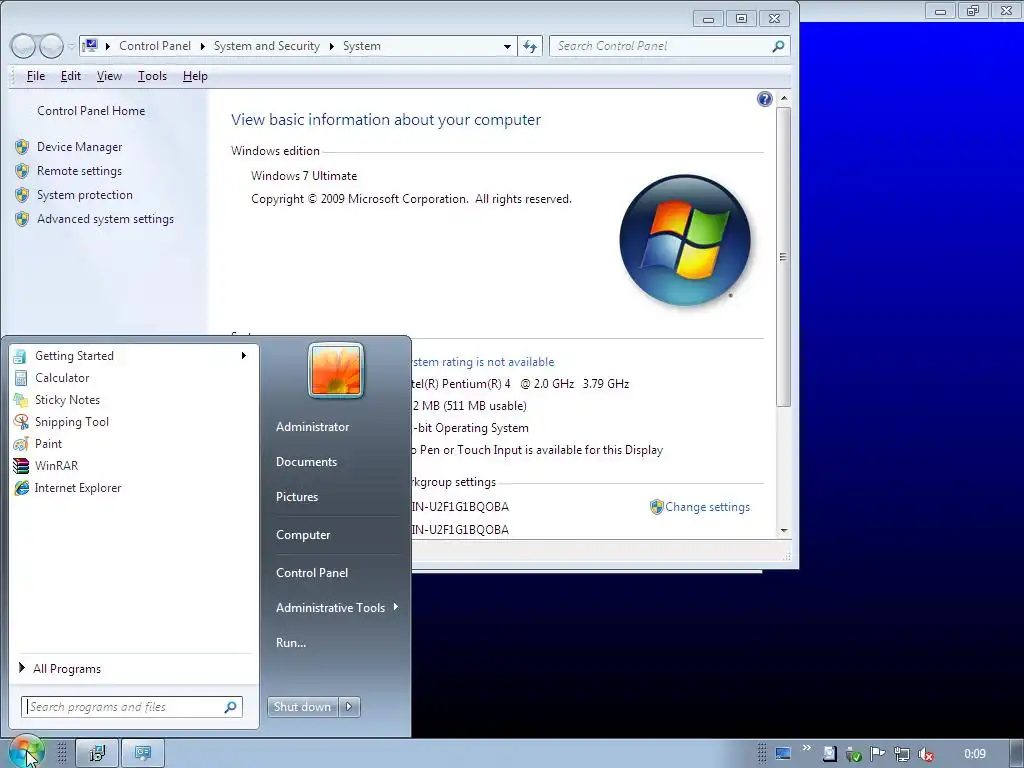Click the muted volume speaker tray icon
This screenshot has height=768, width=1024.
pos(925,754)
